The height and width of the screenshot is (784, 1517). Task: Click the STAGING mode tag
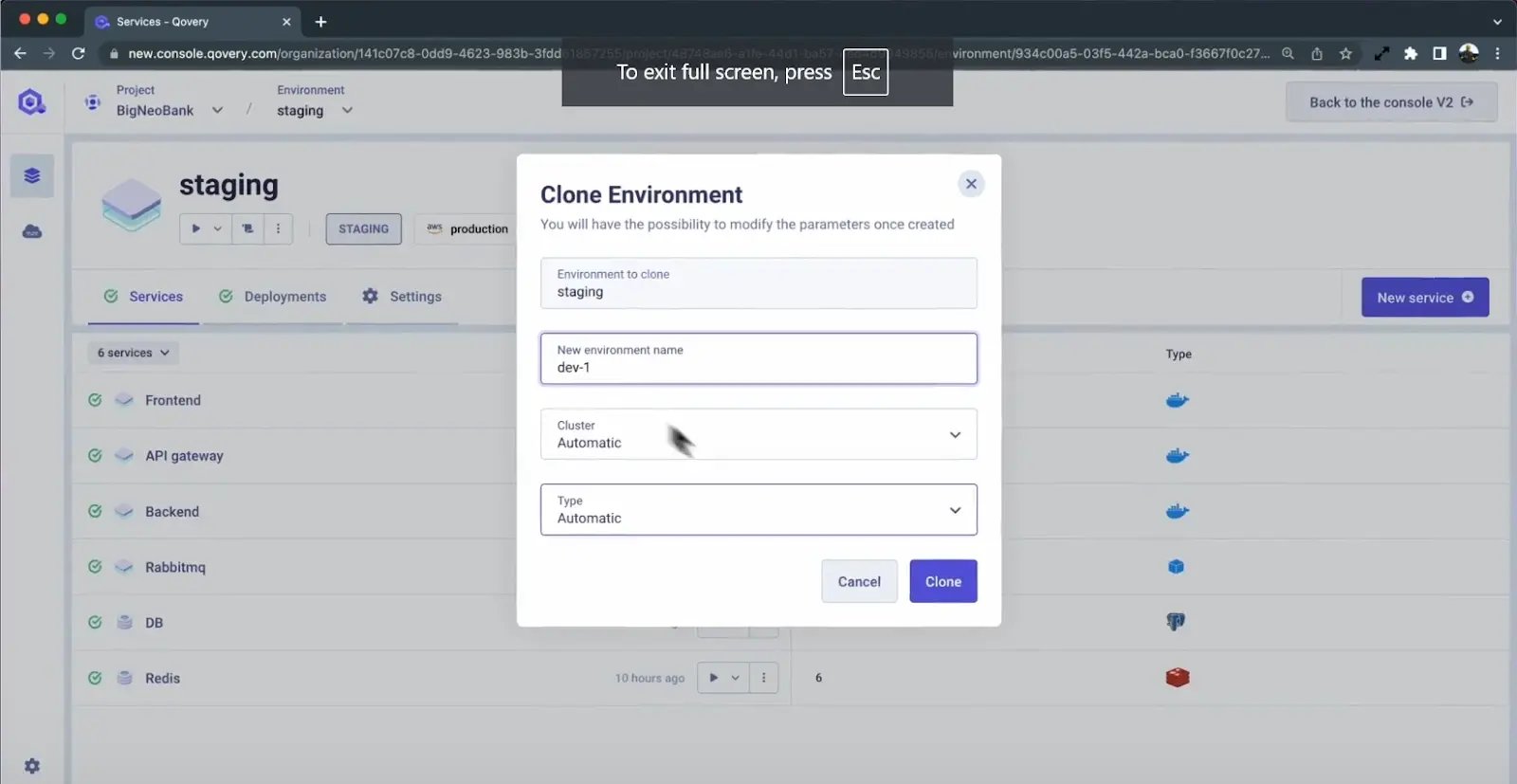[x=364, y=228]
